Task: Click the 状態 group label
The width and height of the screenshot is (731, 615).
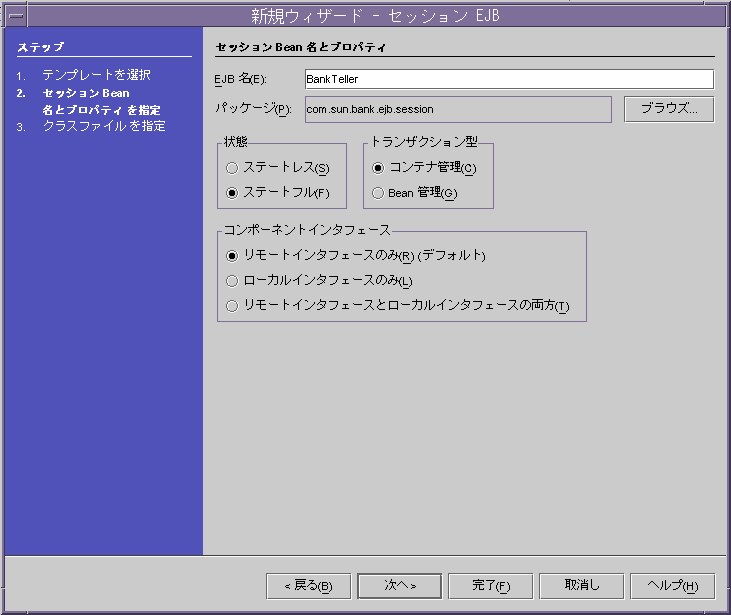Action: (235, 141)
